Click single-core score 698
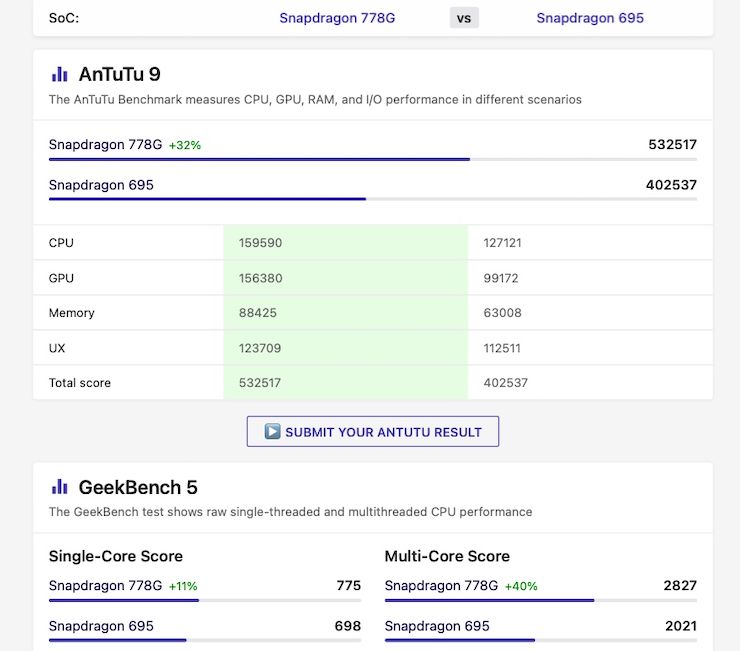 click(x=348, y=626)
